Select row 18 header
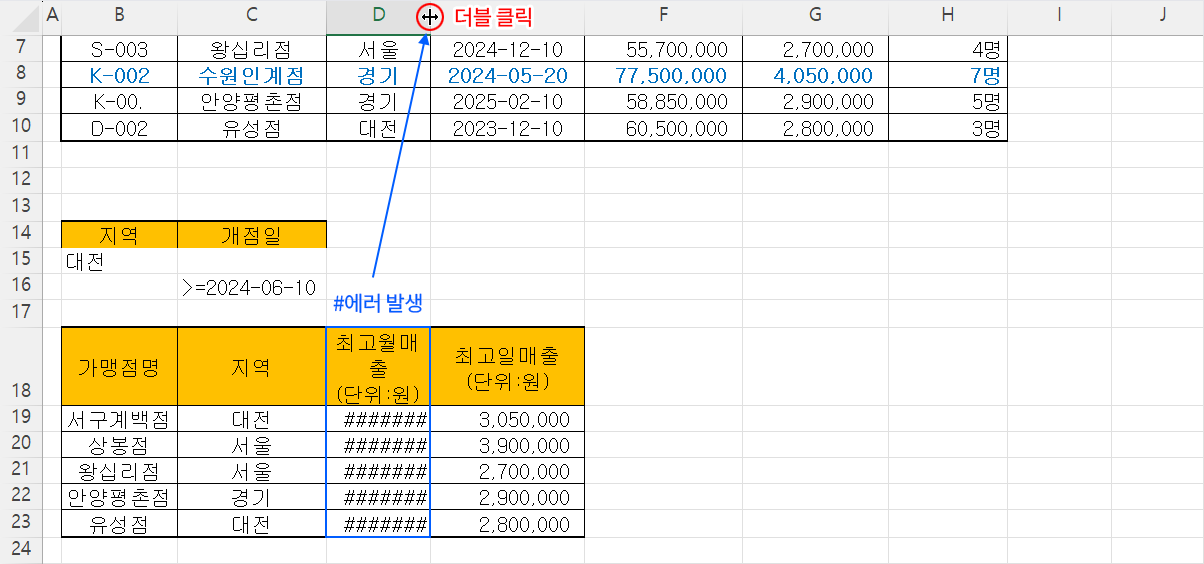This screenshot has width=1204, height=564. point(21,365)
